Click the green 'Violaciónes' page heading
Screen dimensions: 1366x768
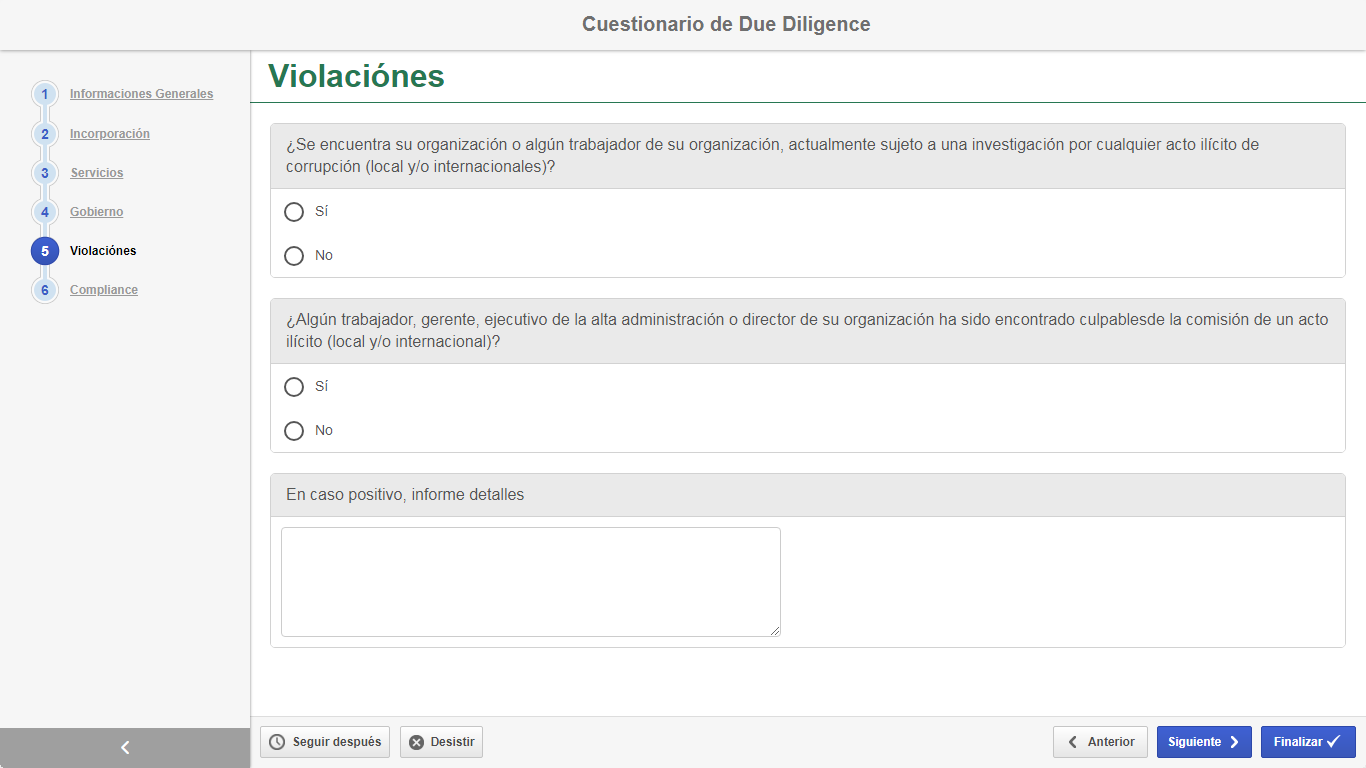356,76
